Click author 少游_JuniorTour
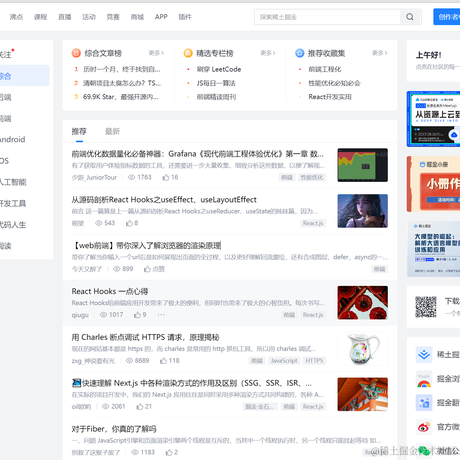Viewport: 460px width, 460px height. click(x=94, y=177)
